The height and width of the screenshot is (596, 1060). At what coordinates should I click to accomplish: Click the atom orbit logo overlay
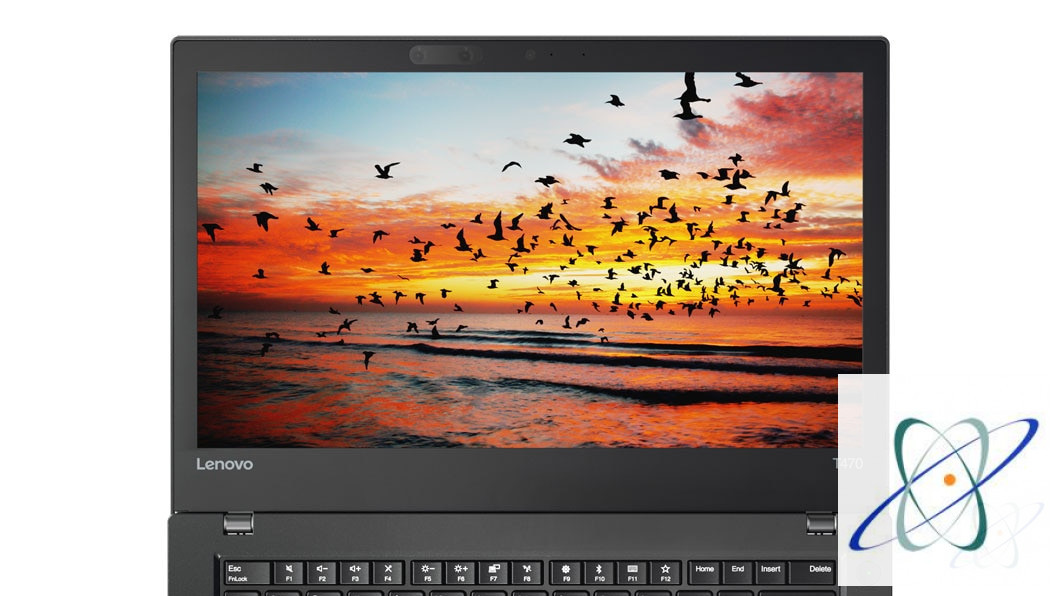[x=946, y=482]
